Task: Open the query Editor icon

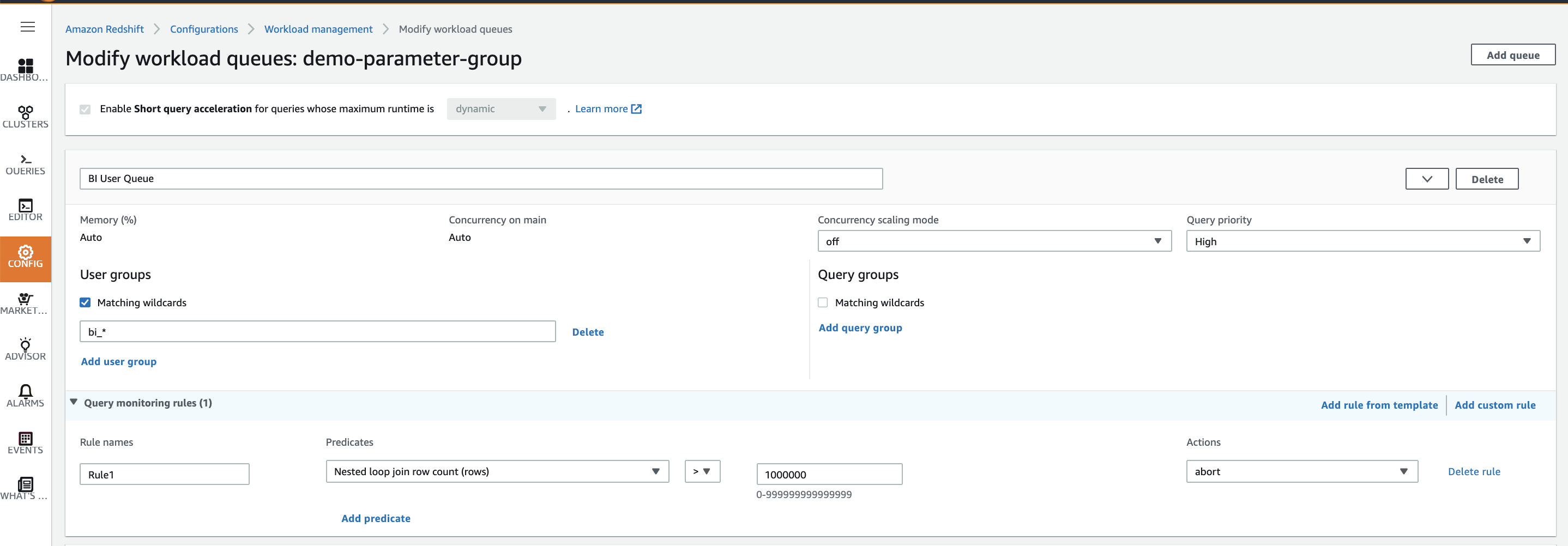Action: (x=26, y=206)
